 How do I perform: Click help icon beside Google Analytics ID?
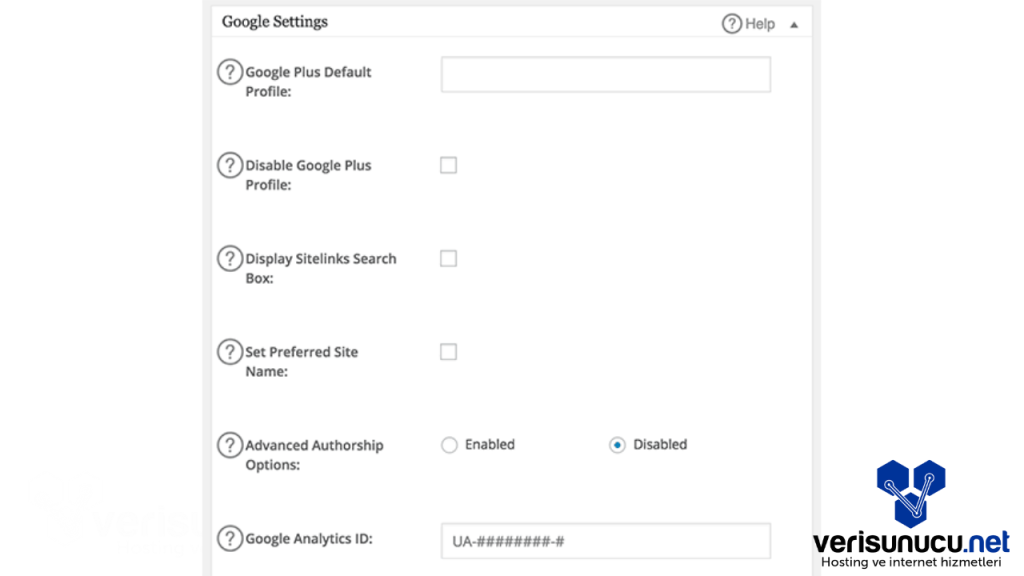[230, 538]
